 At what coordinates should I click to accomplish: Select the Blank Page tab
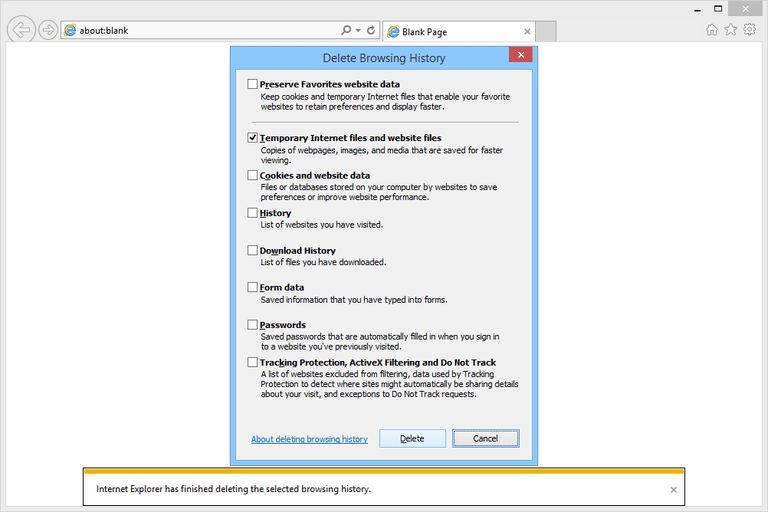[458, 32]
